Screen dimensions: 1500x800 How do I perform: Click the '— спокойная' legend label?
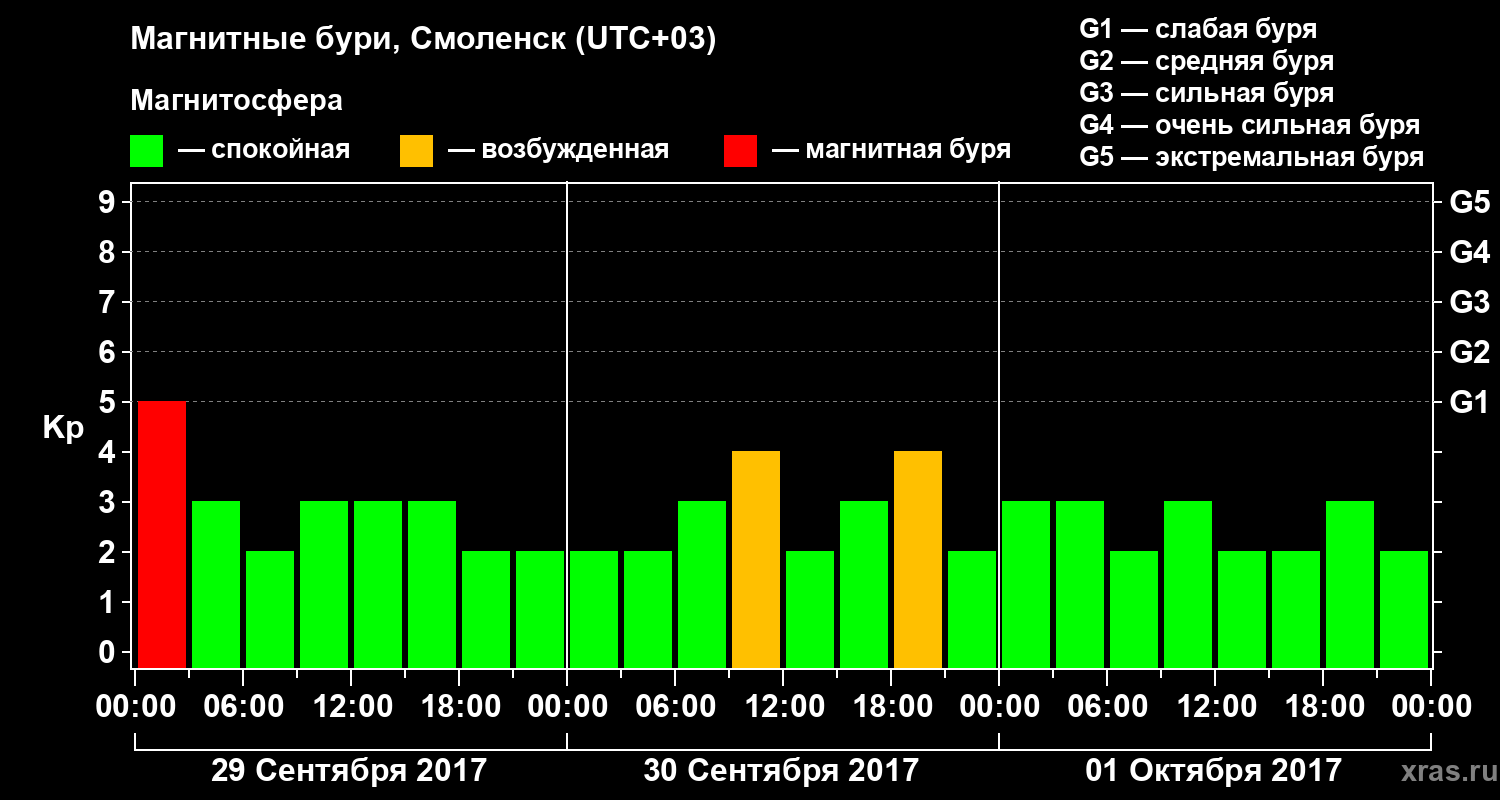click(264, 150)
